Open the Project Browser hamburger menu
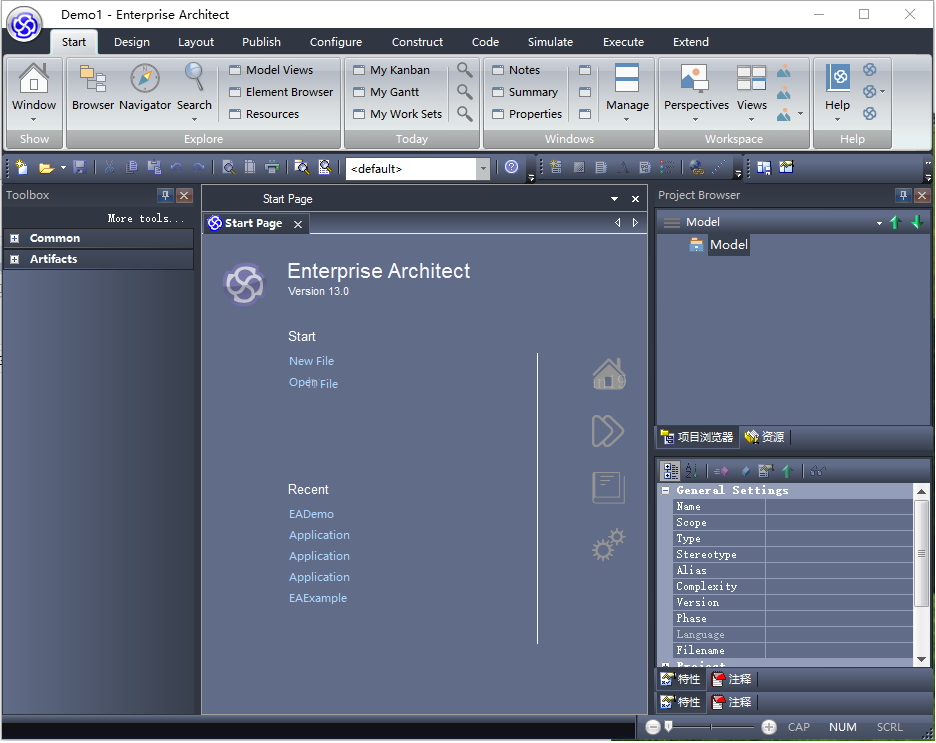 point(672,223)
